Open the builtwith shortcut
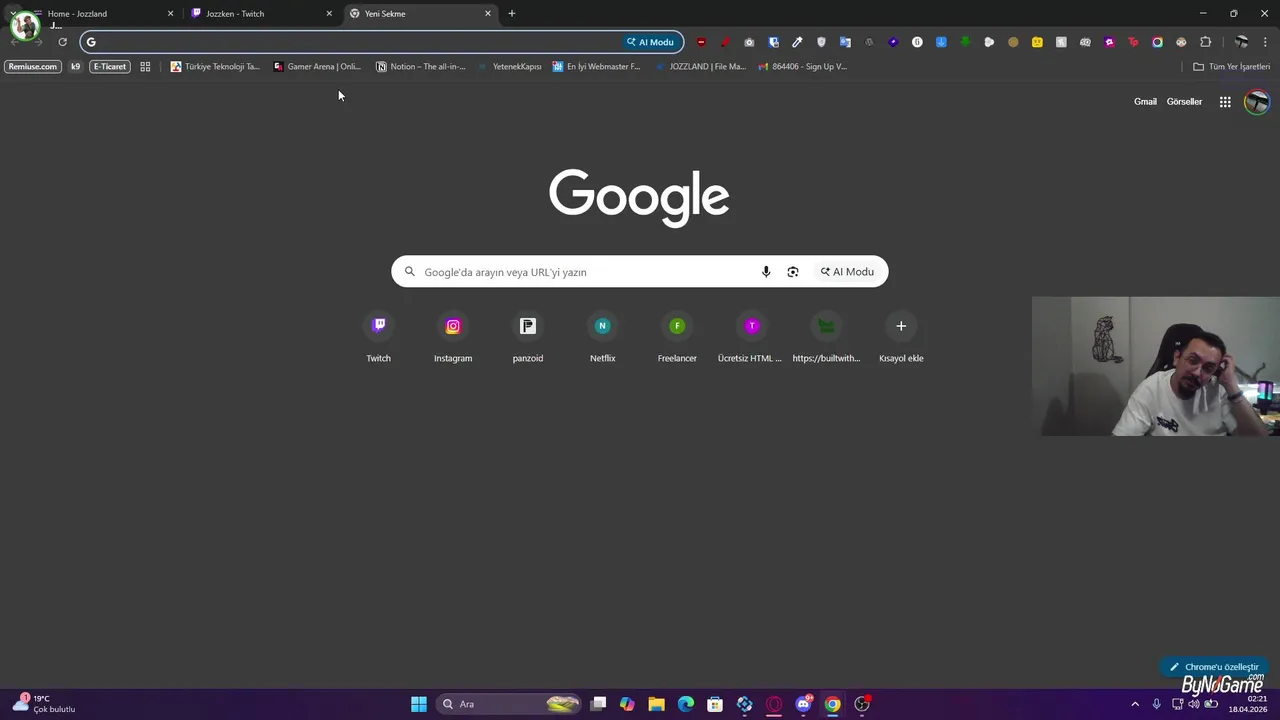1280x720 pixels. click(826, 338)
